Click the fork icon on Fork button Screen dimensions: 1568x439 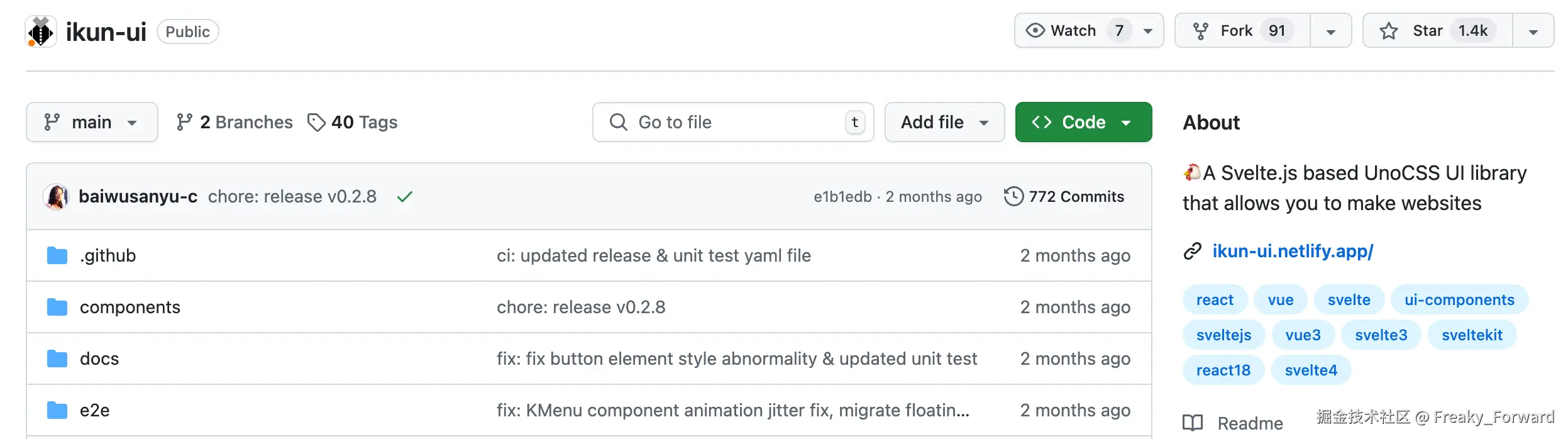click(1200, 31)
